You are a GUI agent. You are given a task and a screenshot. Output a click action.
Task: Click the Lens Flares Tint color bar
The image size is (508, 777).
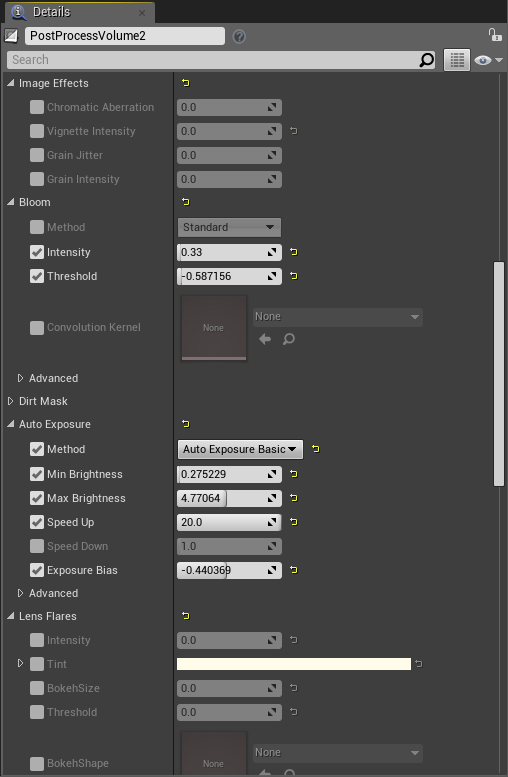[x=294, y=664]
